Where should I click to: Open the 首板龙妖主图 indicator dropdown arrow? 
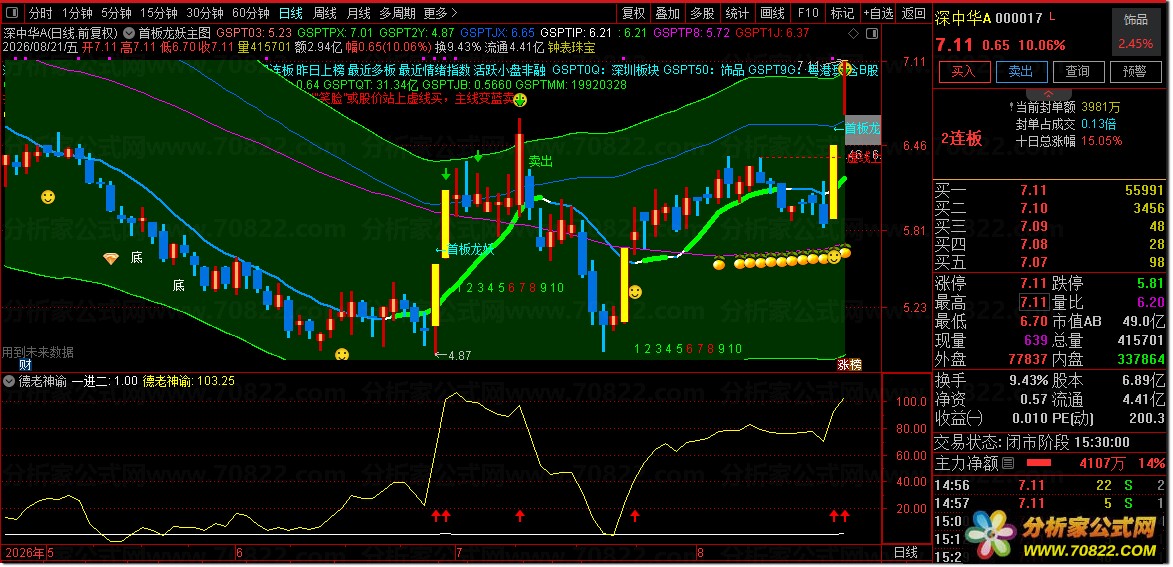click(x=129, y=33)
